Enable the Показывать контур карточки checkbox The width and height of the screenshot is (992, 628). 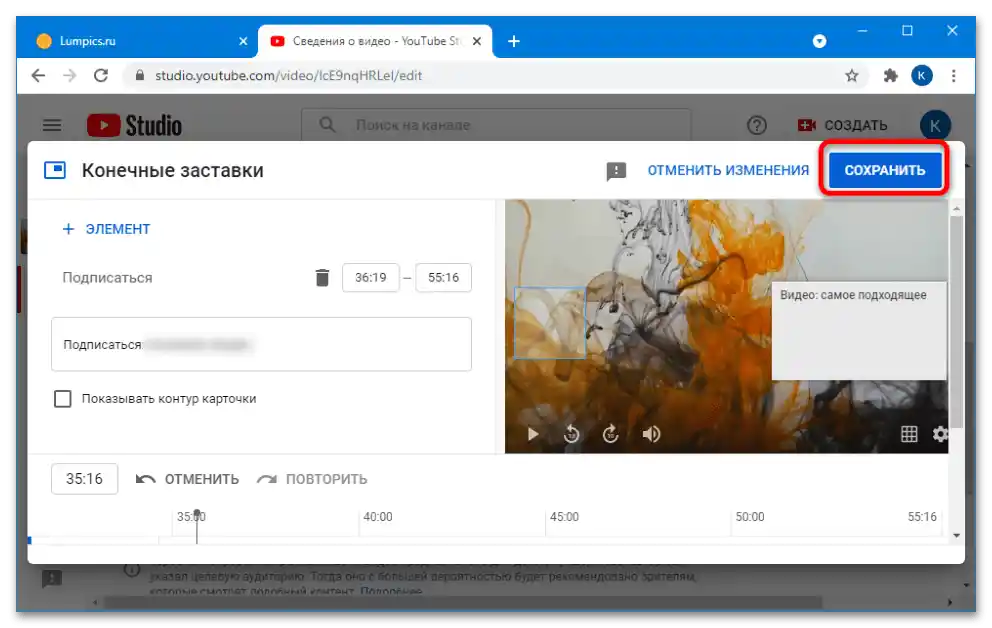tap(61, 398)
